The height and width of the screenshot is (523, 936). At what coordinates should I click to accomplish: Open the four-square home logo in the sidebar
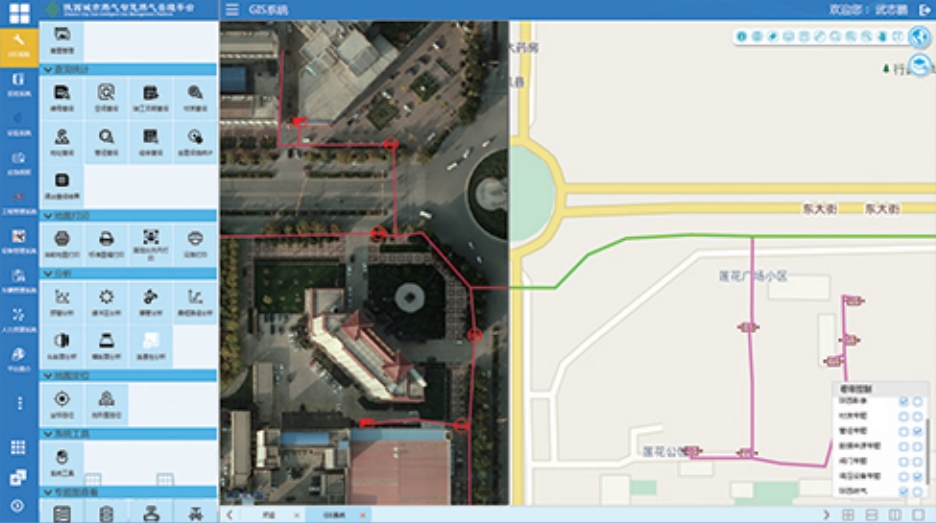(x=19, y=13)
